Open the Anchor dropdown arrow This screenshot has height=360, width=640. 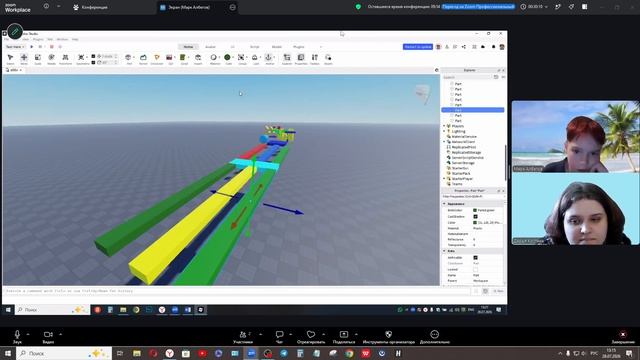[275, 58]
